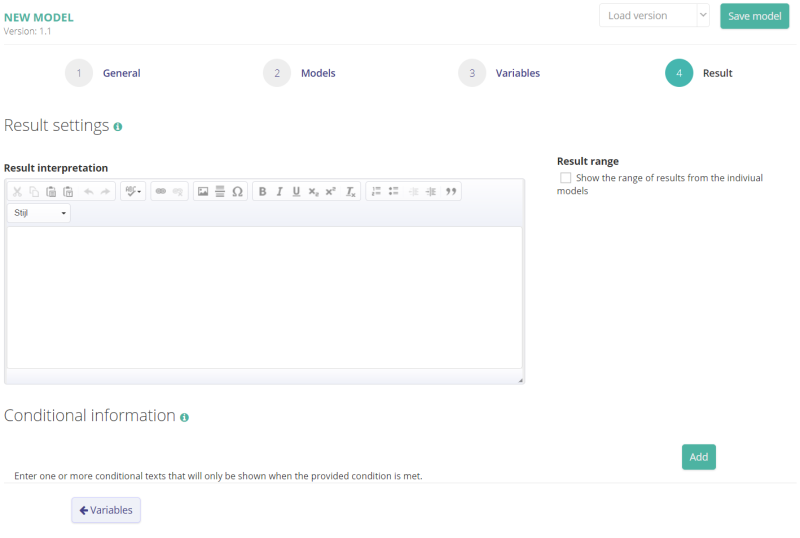This screenshot has width=800, height=538.
Task: Click the info icon beside Result settings
Action: tap(118, 127)
